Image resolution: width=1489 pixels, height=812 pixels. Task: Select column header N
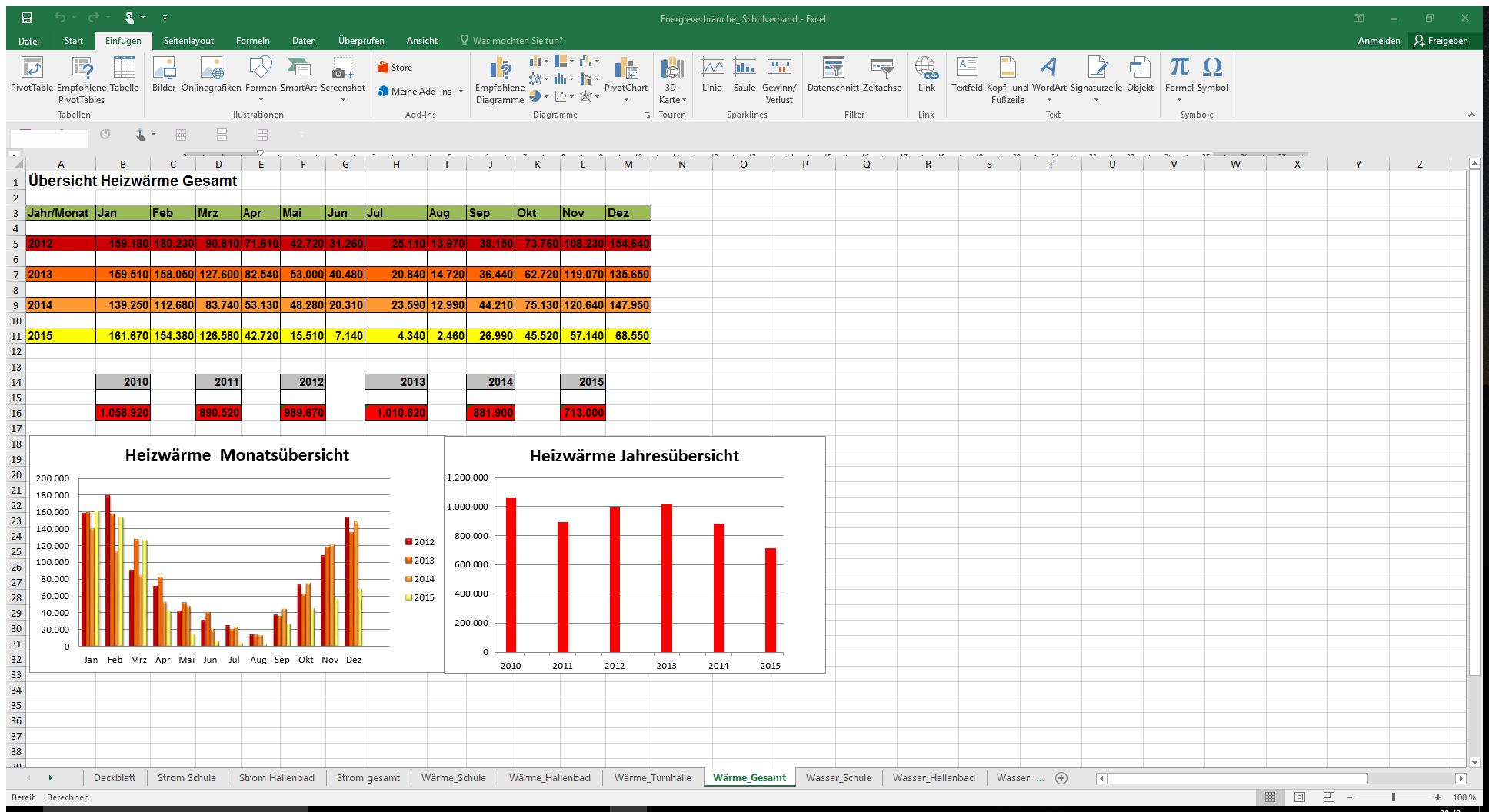click(x=681, y=164)
